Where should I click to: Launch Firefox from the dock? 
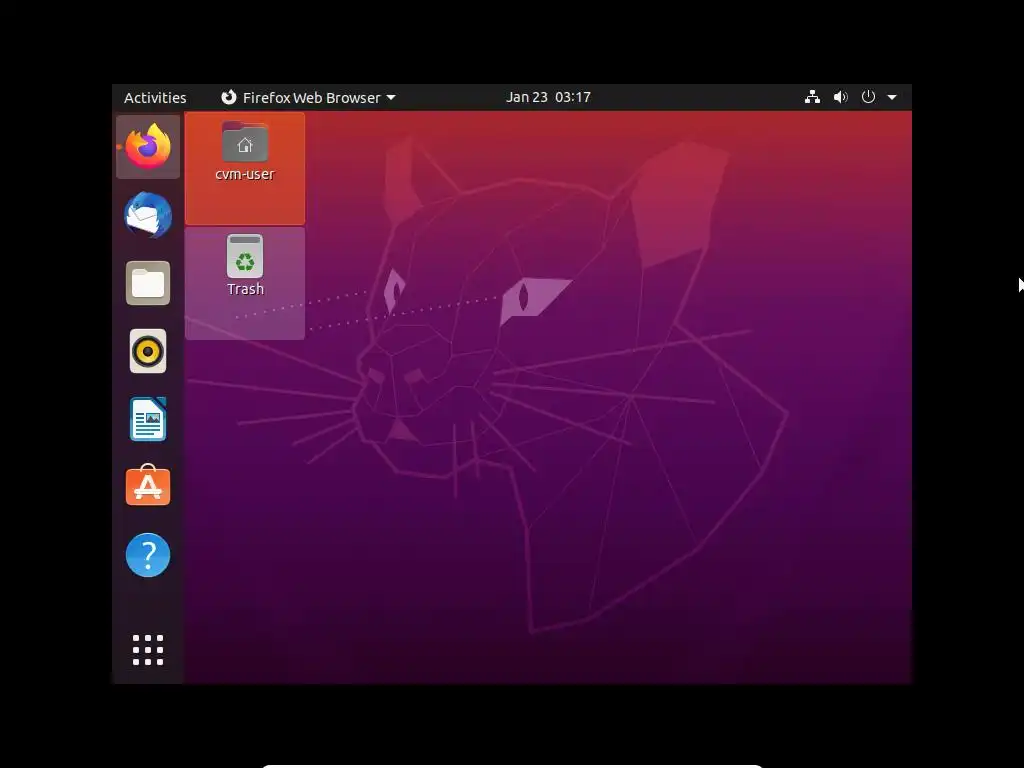pyautogui.click(x=148, y=147)
